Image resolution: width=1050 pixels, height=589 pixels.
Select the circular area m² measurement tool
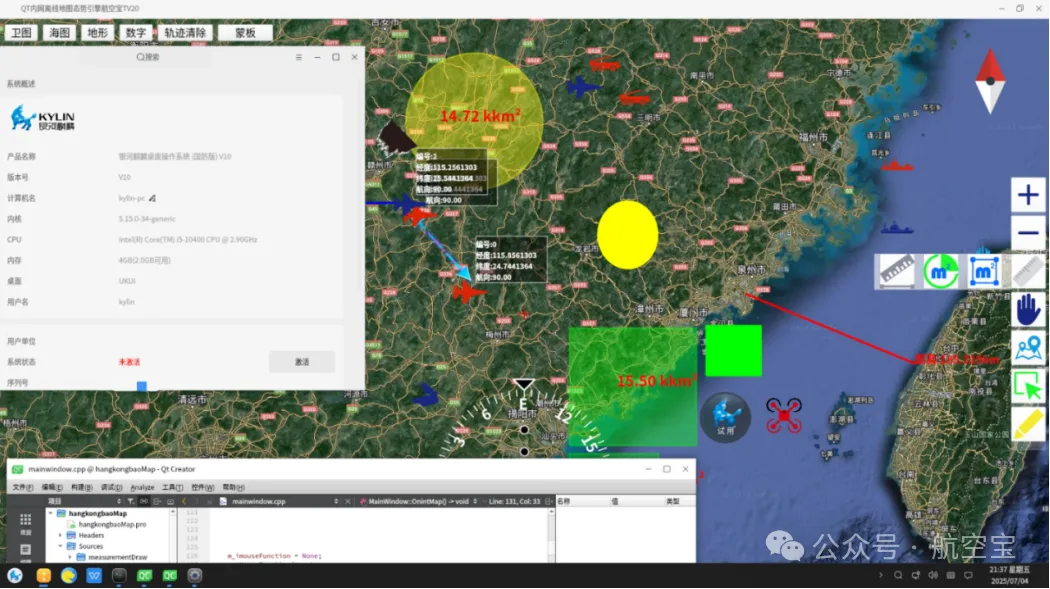pyautogui.click(x=941, y=271)
